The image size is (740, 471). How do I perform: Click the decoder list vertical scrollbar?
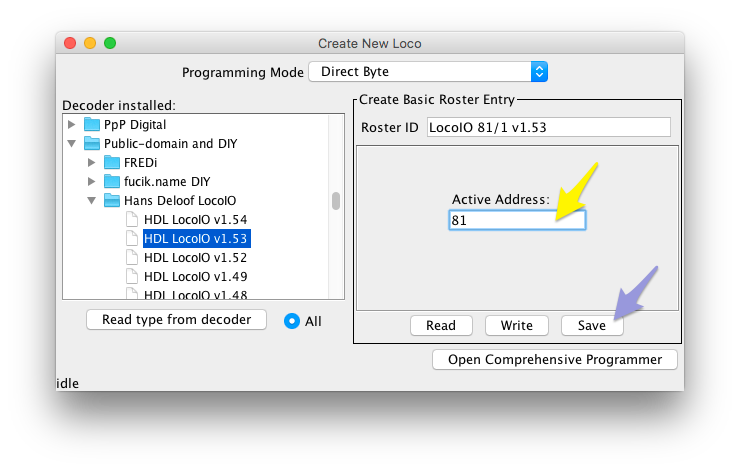tap(336, 201)
